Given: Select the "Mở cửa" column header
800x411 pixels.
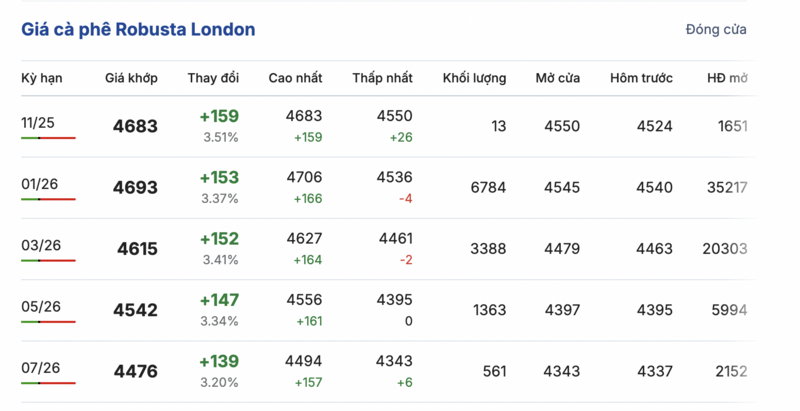Looking at the screenshot, I should (558, 78).
